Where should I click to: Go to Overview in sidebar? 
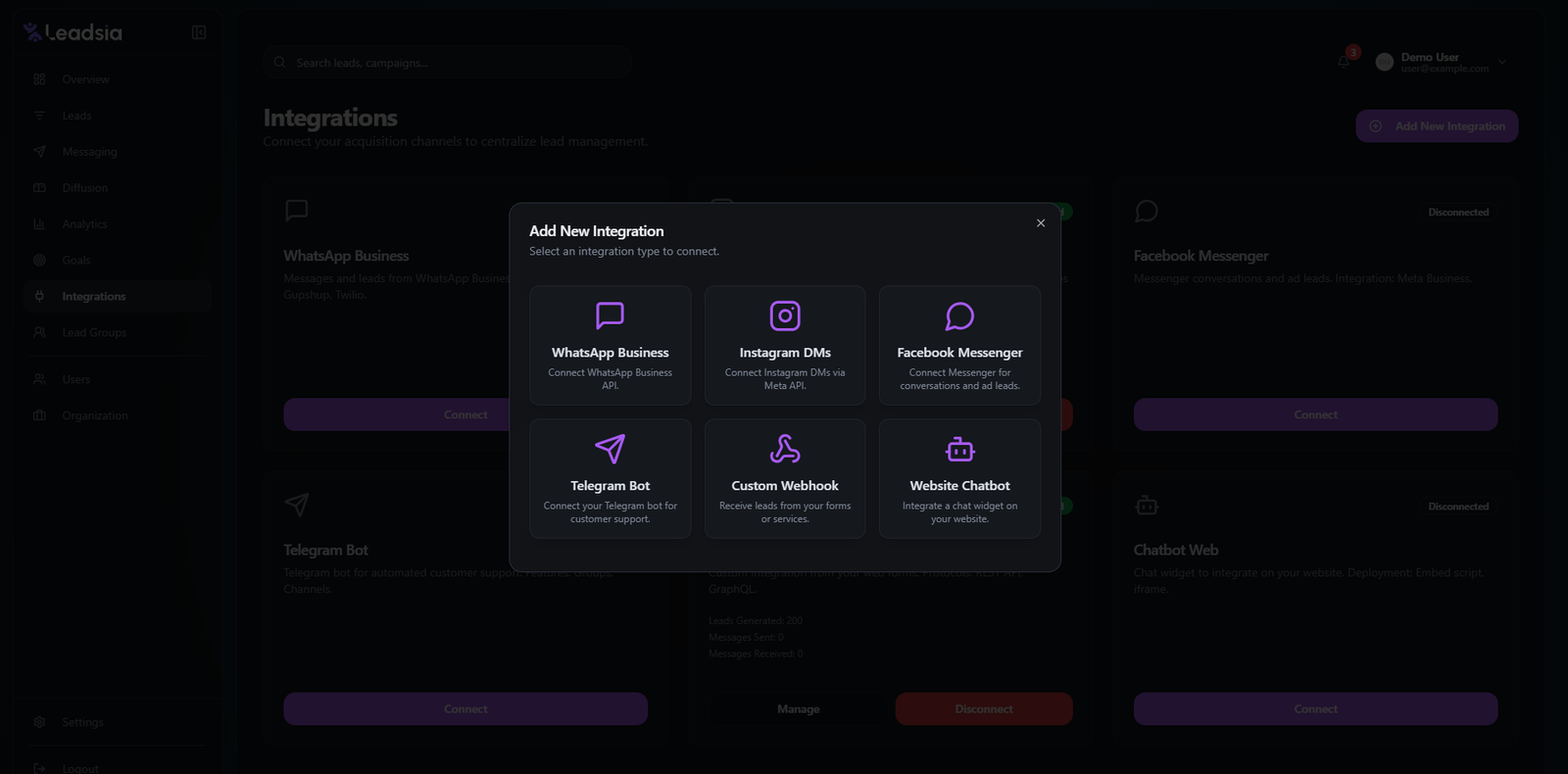click(85, 79)
